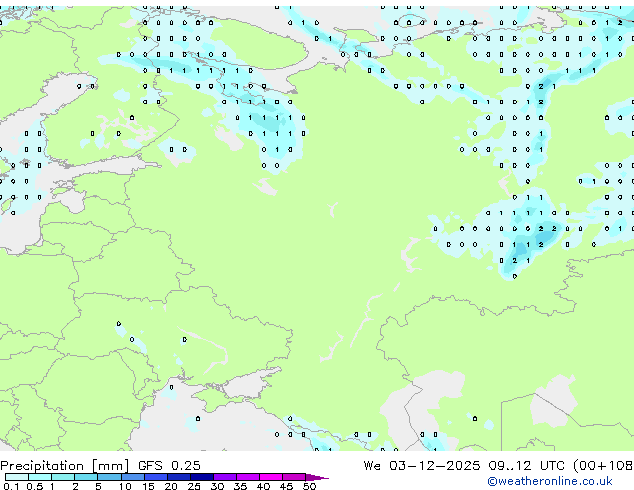Select the 5–10 mm legend swatch

pos(109,477)
